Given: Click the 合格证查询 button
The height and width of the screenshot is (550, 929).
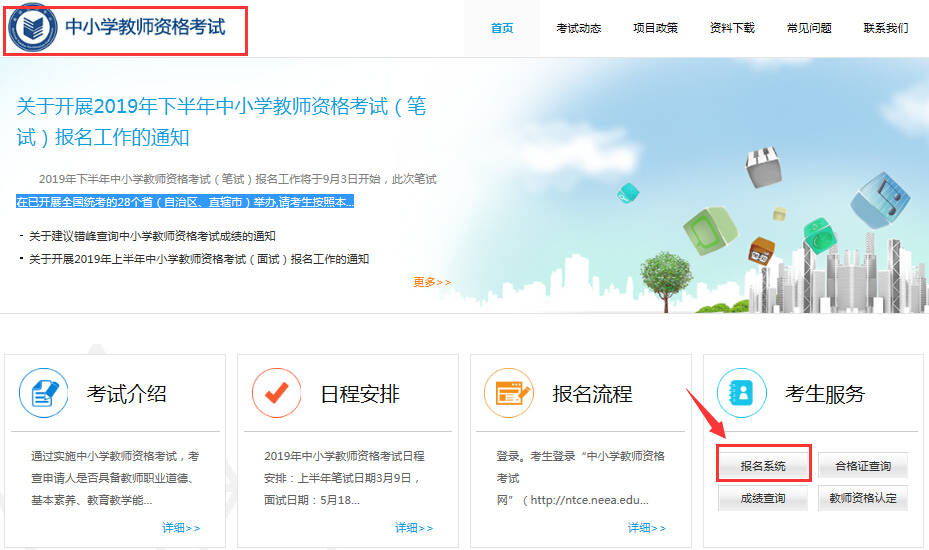Looking at the screenshot, I should tap(863, 465).
